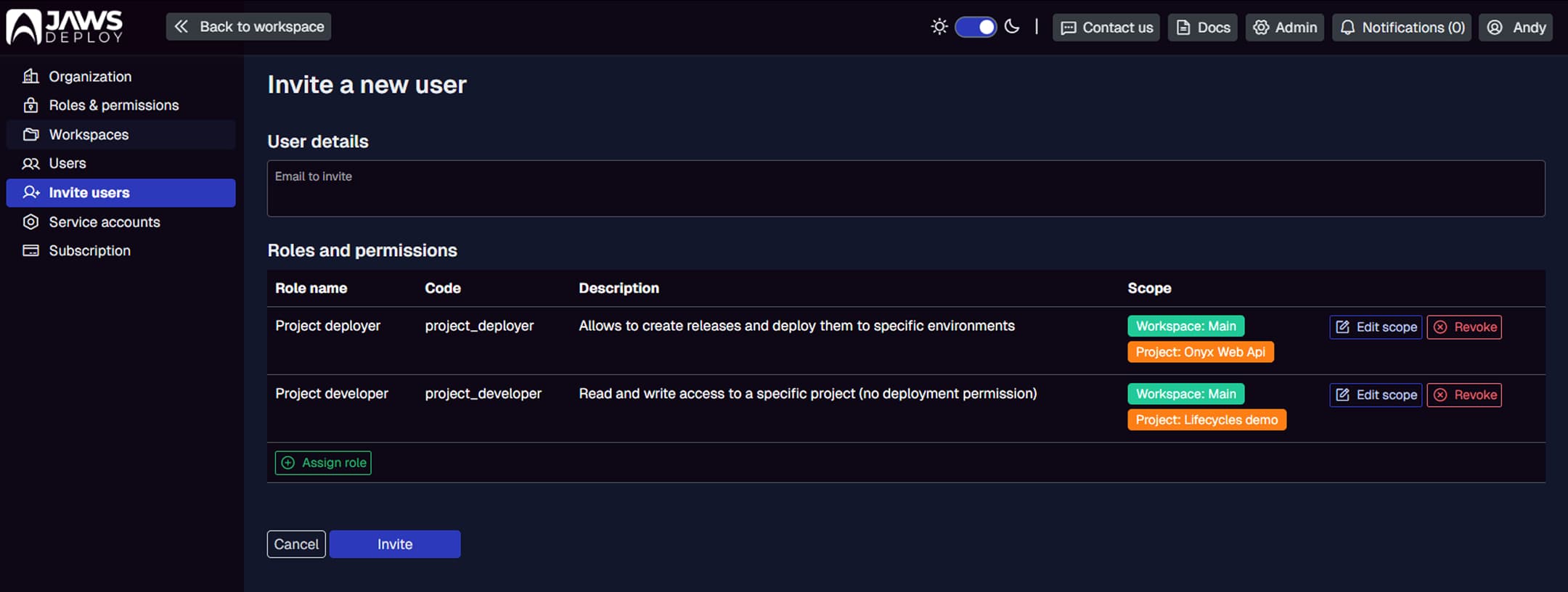The image size is (1568, 592).
Task: Click the moon dark-mode icon
Action: coord(1012,27)
